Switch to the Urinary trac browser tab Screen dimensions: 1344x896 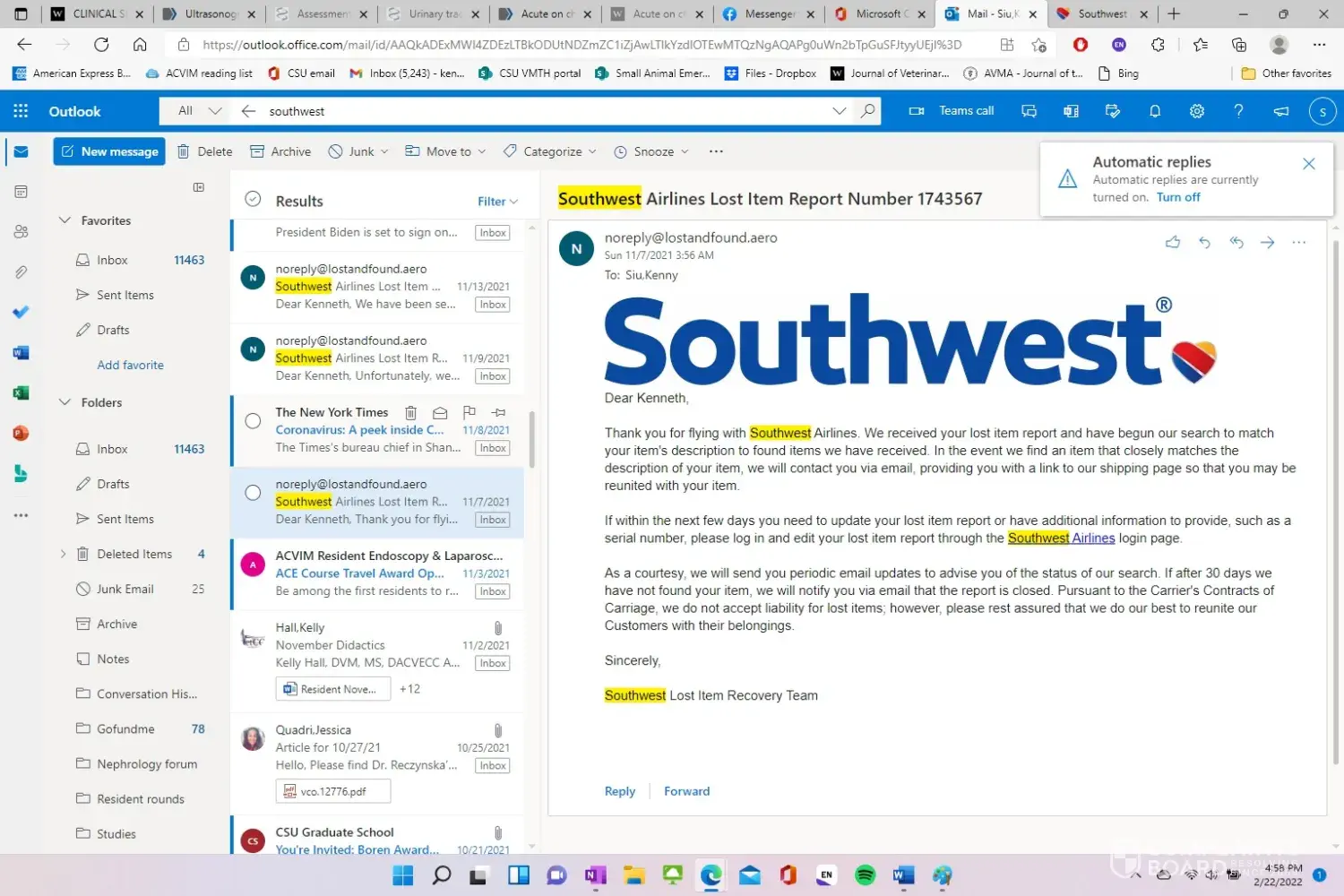(434, 14)
